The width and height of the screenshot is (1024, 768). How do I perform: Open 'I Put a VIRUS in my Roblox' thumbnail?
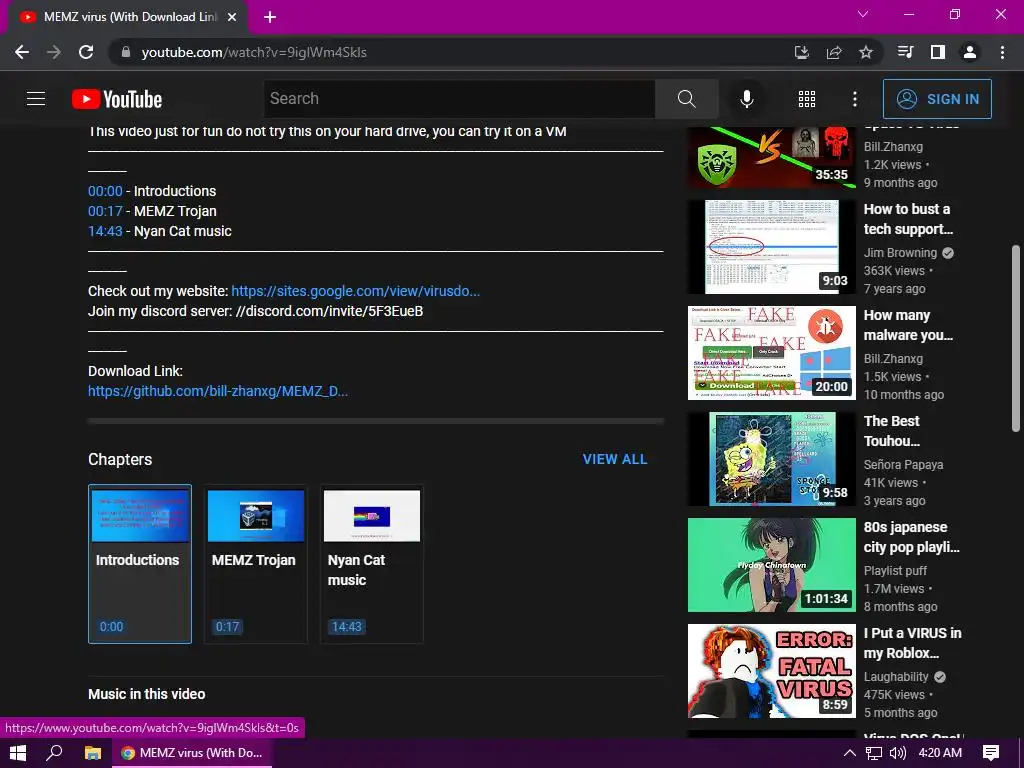point(771,671)
